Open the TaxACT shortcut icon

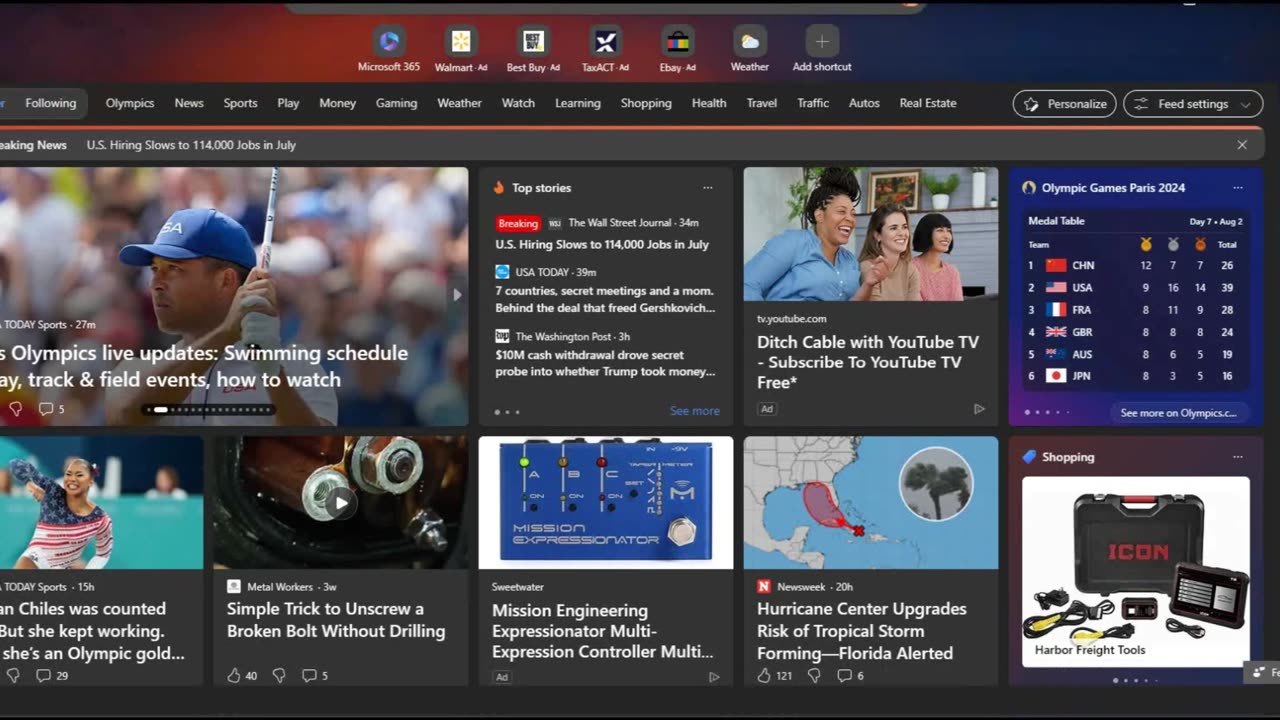tap(605, 41)
